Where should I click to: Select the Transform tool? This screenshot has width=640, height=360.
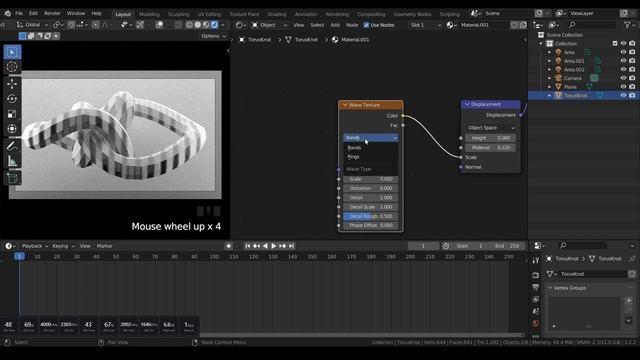tap(12, 129)
